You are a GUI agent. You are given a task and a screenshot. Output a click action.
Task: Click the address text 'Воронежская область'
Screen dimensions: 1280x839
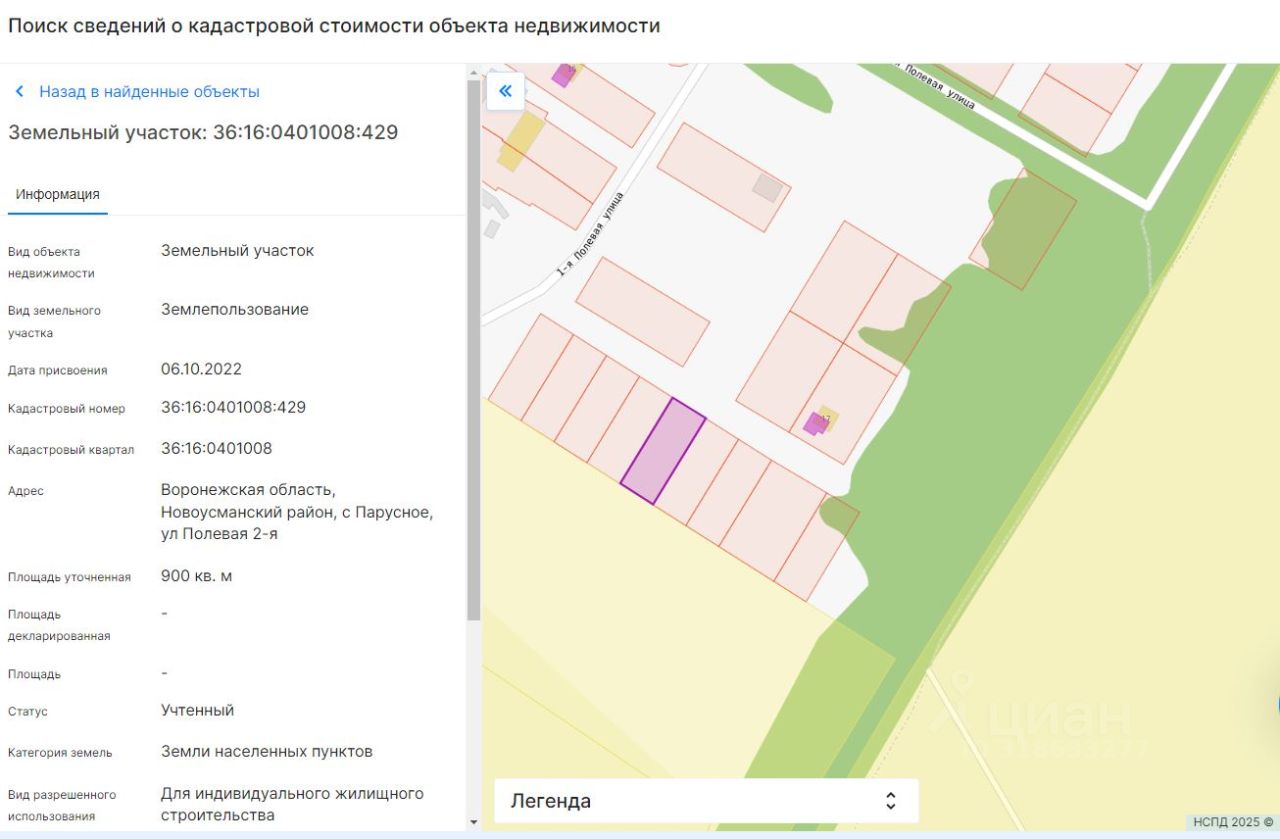(x=248, y=490)
